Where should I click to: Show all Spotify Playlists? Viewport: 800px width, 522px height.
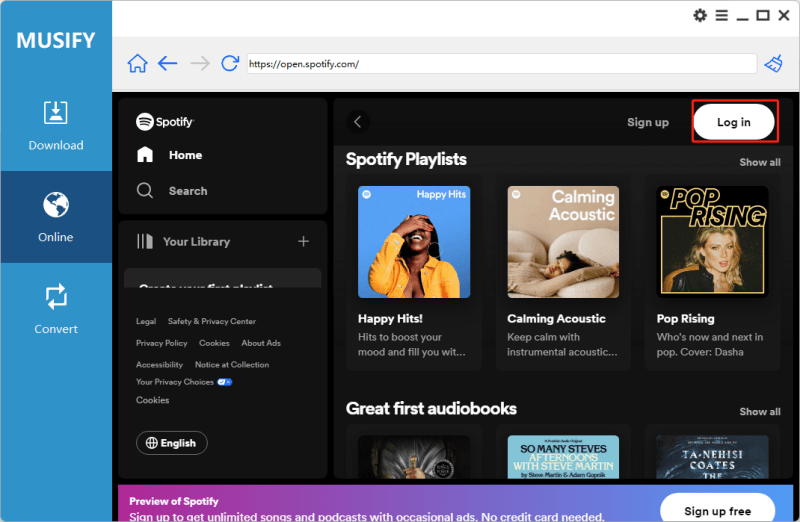click(760, 162)
